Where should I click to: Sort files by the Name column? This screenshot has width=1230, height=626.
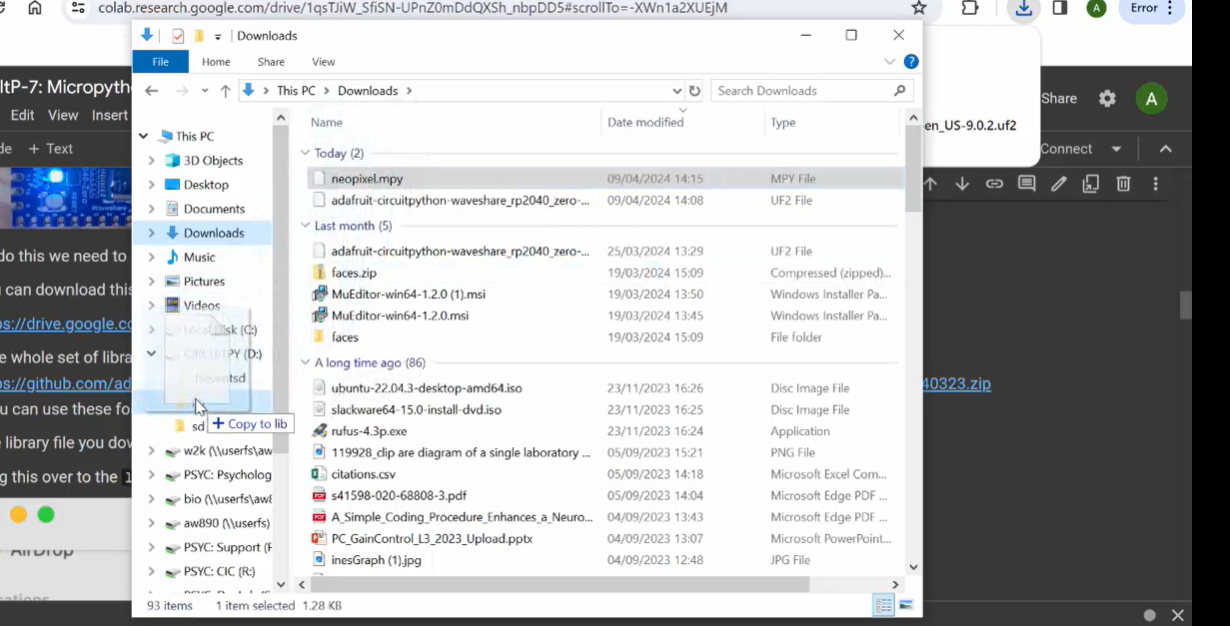(x=326, y=122)
